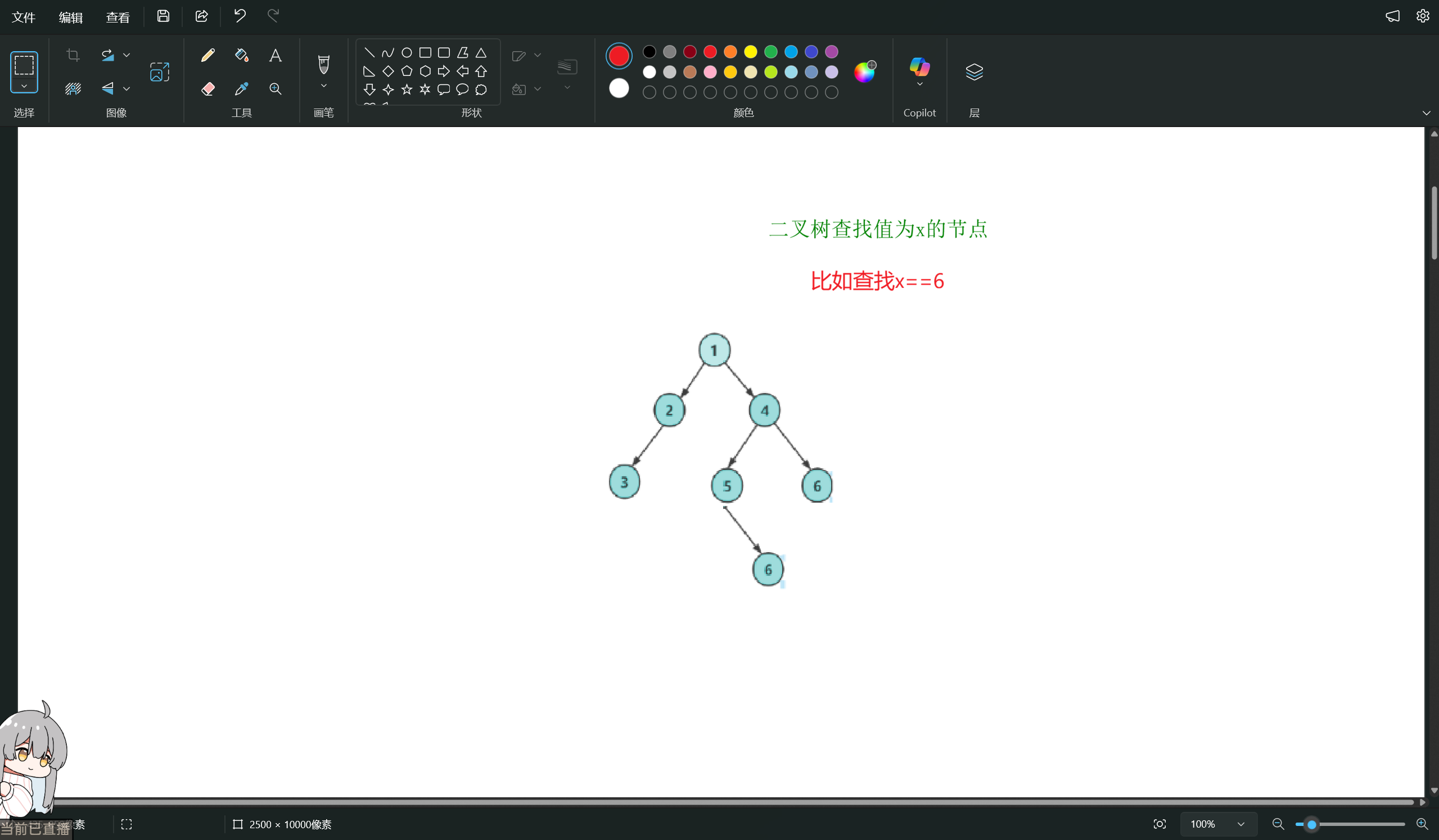1439x840 pixels.
Task: Toggle fit-to-window view button
Action: (x=1159, y=824)
